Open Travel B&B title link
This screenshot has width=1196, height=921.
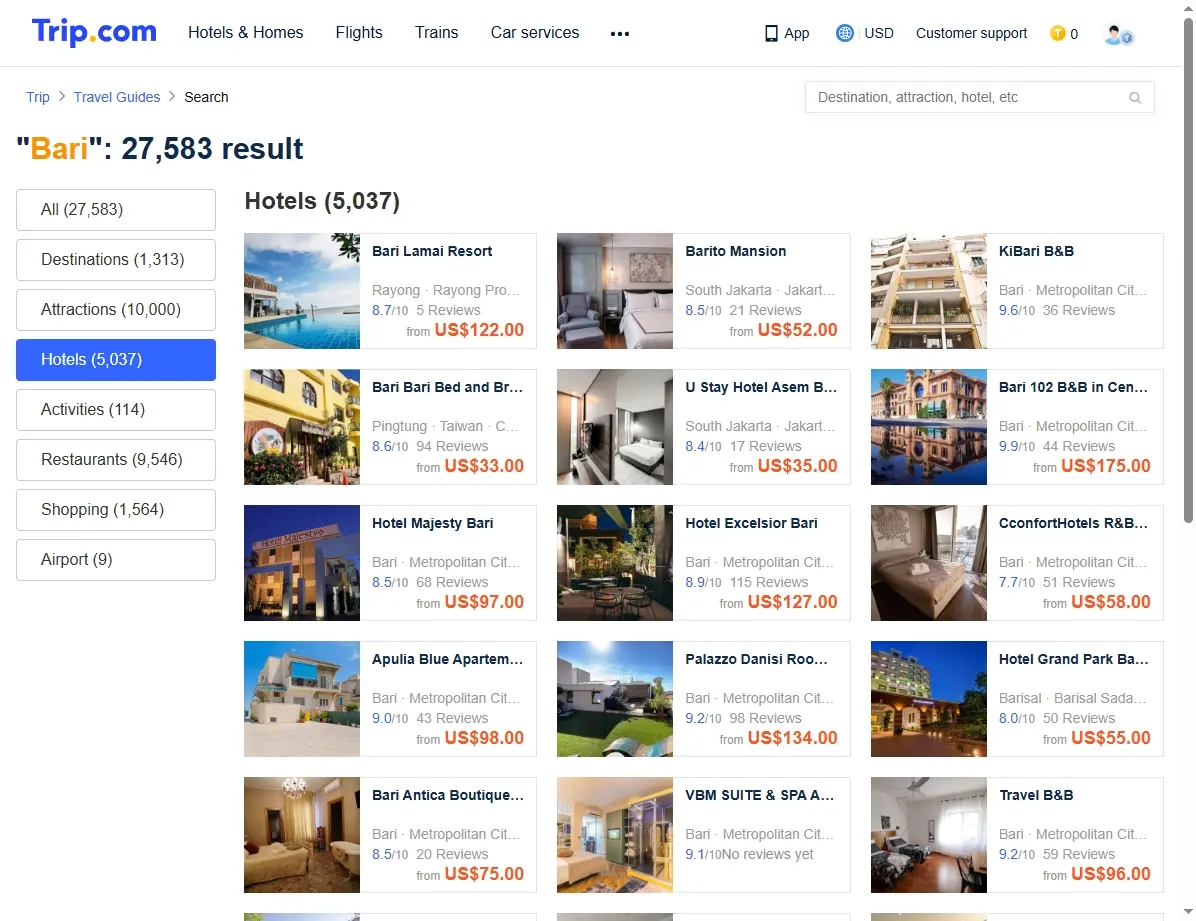1036,795
